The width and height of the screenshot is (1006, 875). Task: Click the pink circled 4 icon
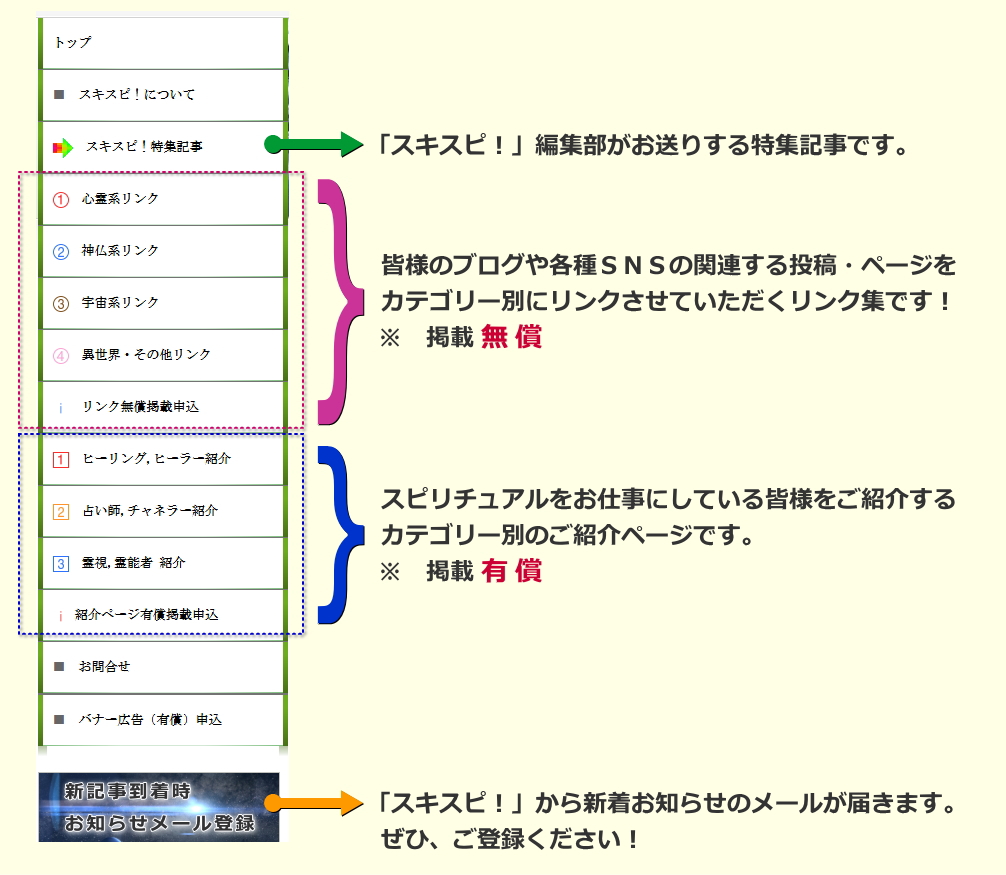click(61, 355)
